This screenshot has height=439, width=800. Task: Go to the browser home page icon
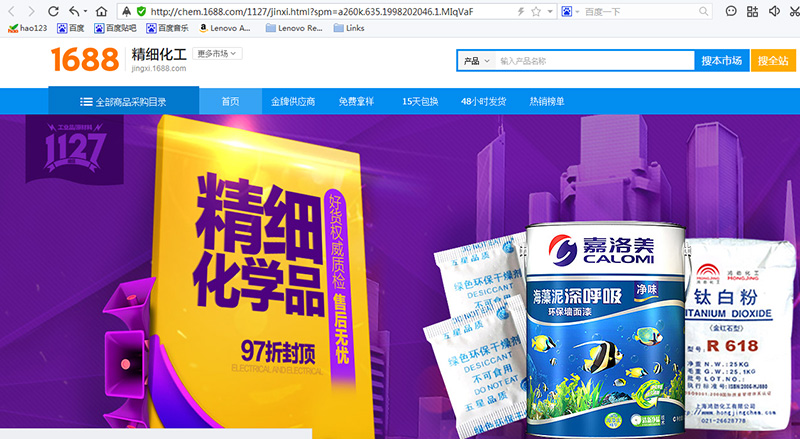[x=102, y=11]
